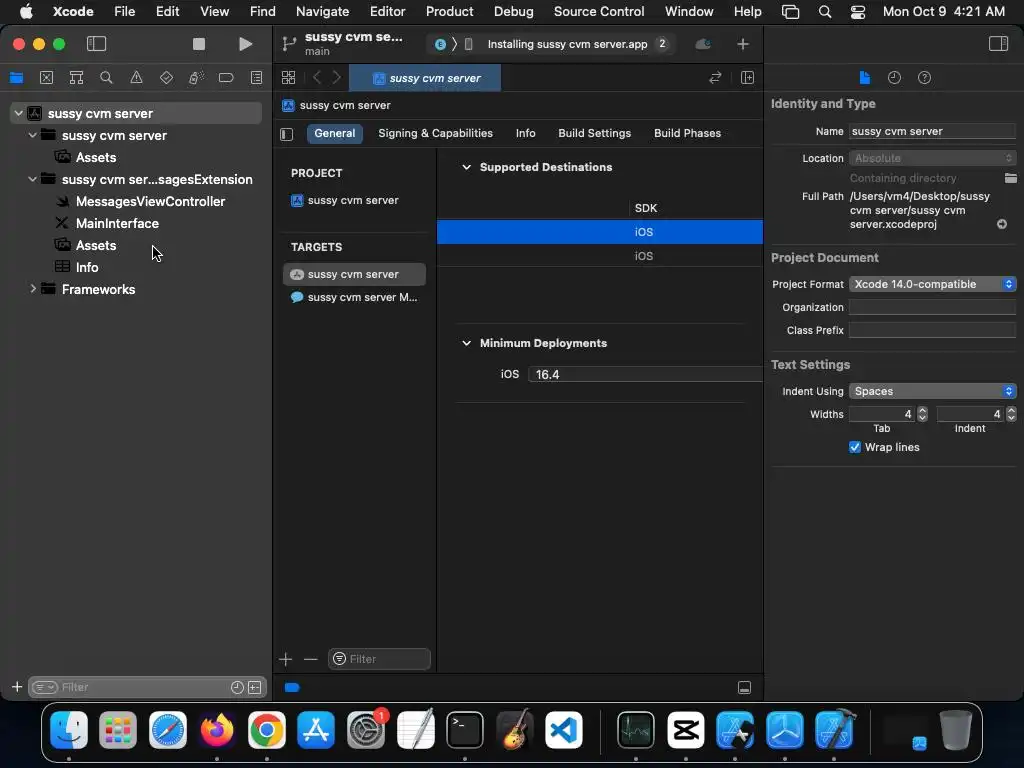This screenshot has width=1024, height=768.
Task: Add a new target with plus button
Action: point(285,659)
